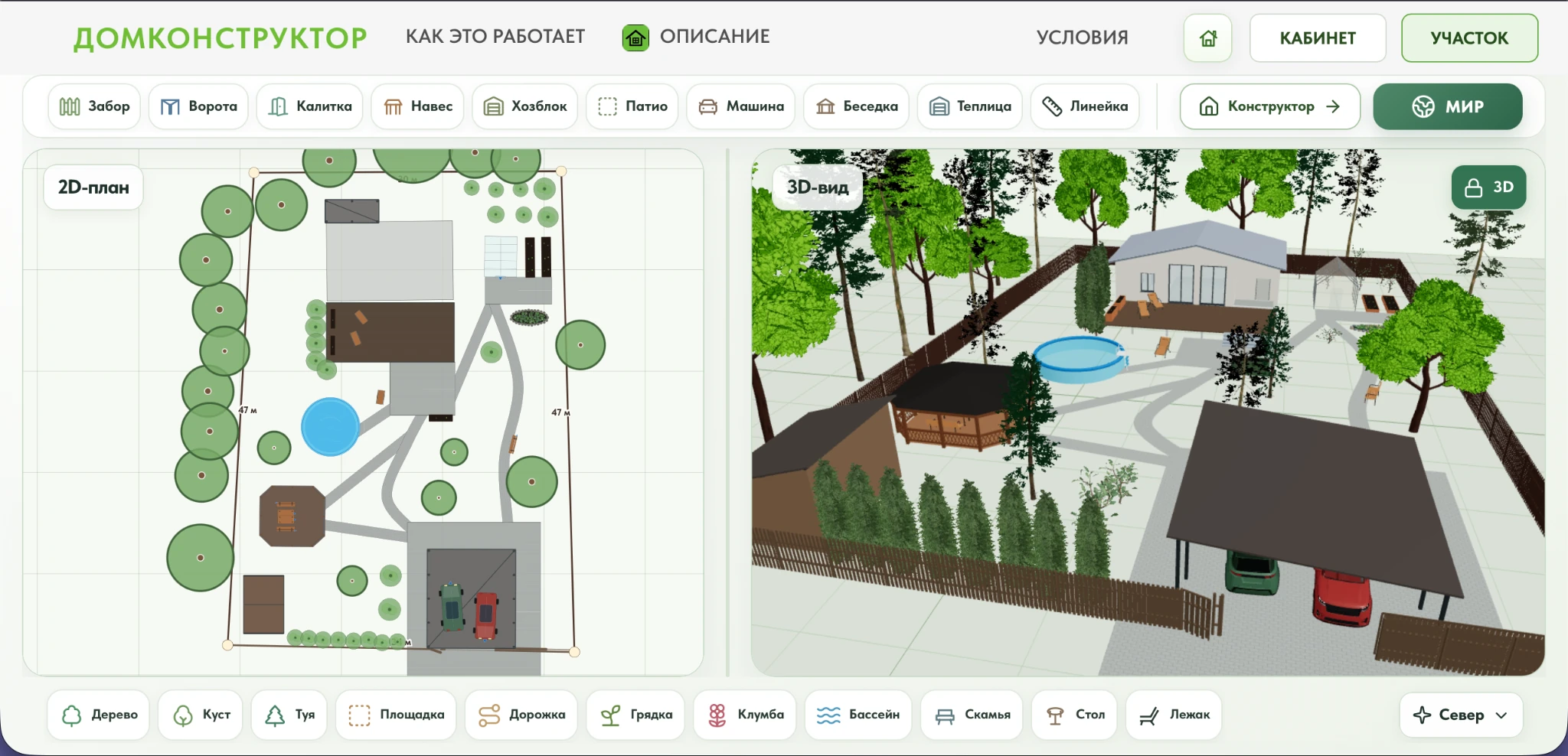1568x756 pixels.
Task: Add a Дерево tree
Action: (99, 715)
